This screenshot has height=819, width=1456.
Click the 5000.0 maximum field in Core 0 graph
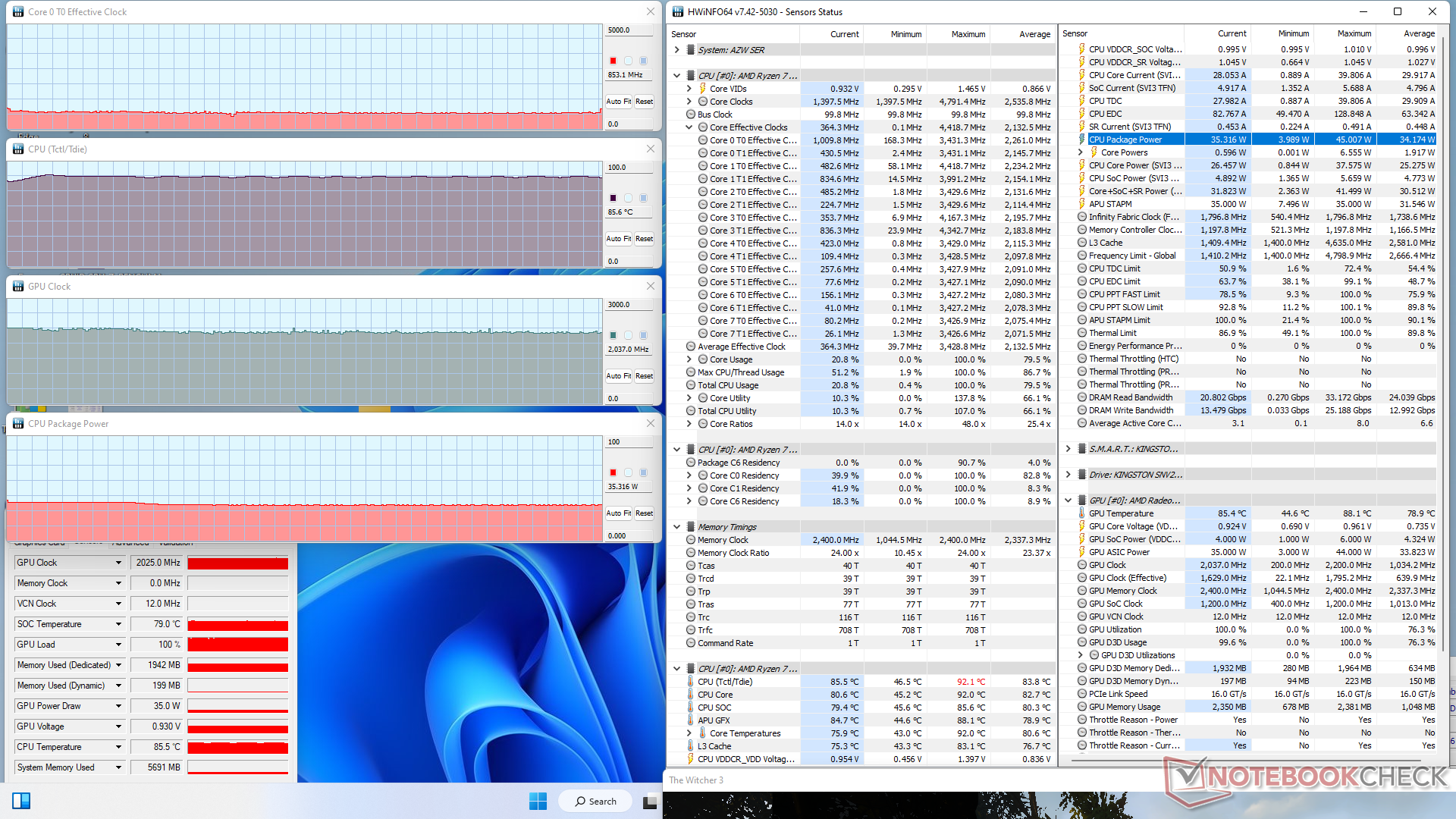coord(629,30)
